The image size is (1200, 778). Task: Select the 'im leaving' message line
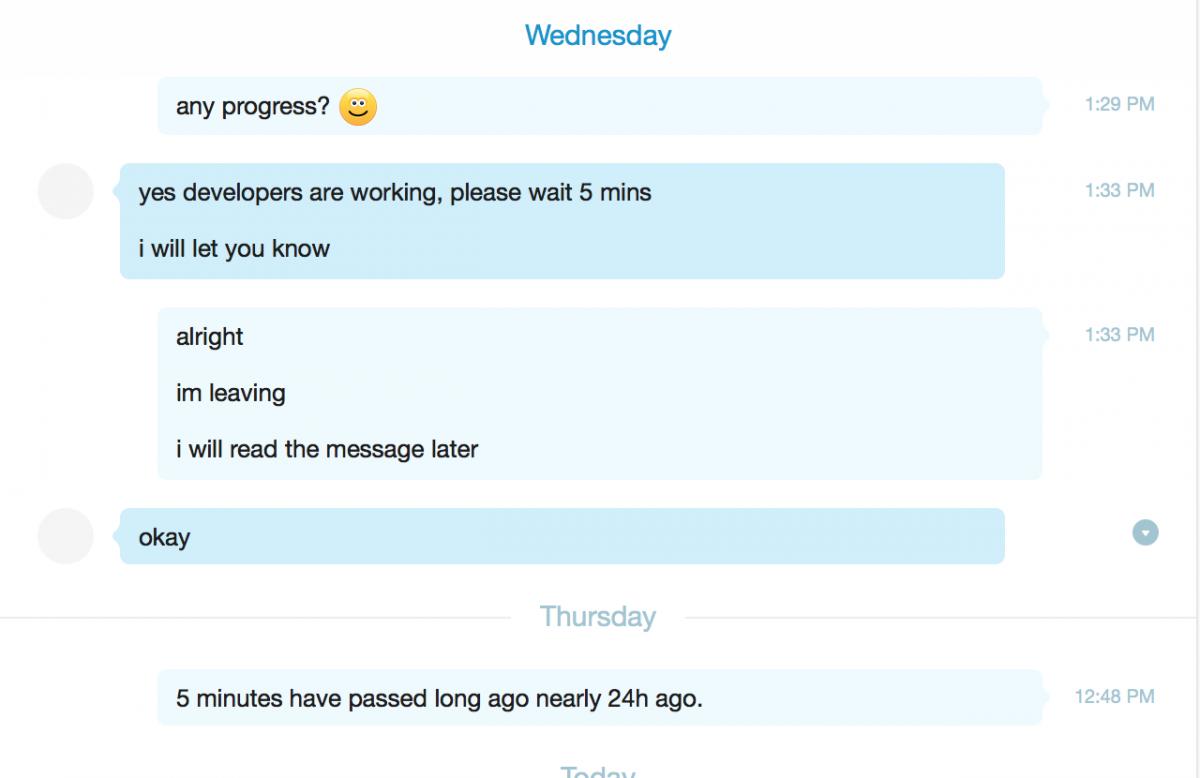pyautogui.click(x=231, y=393)
